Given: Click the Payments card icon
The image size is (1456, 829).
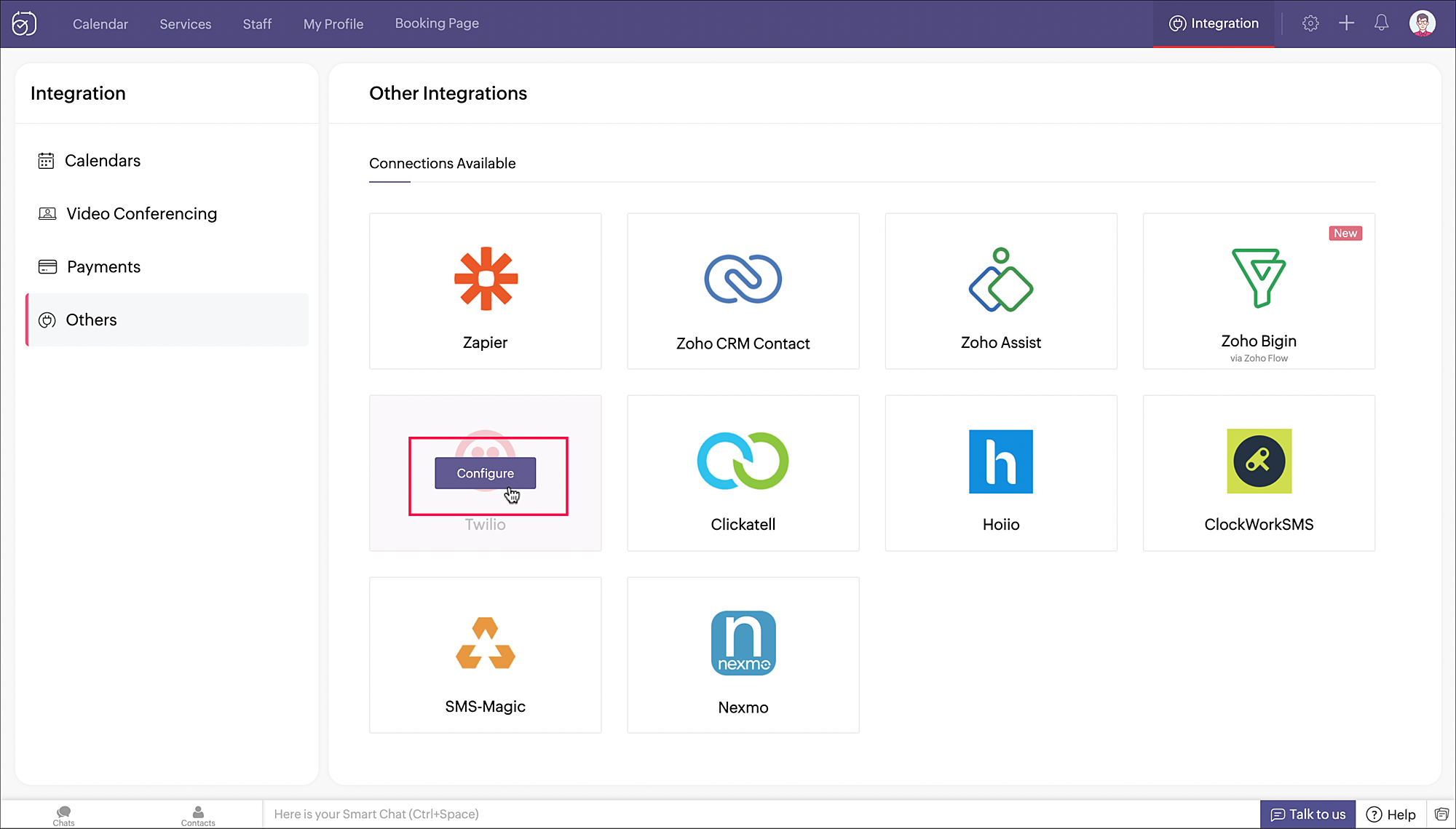Looking at the screenshot, I should click(47, 267).
